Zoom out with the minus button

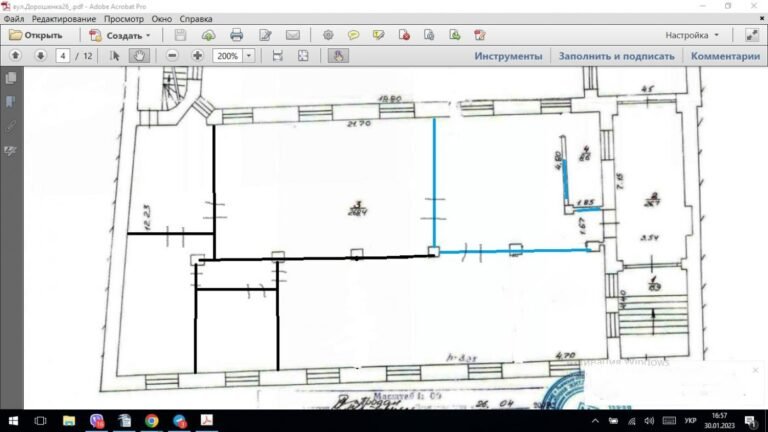(x=172, y=55)
